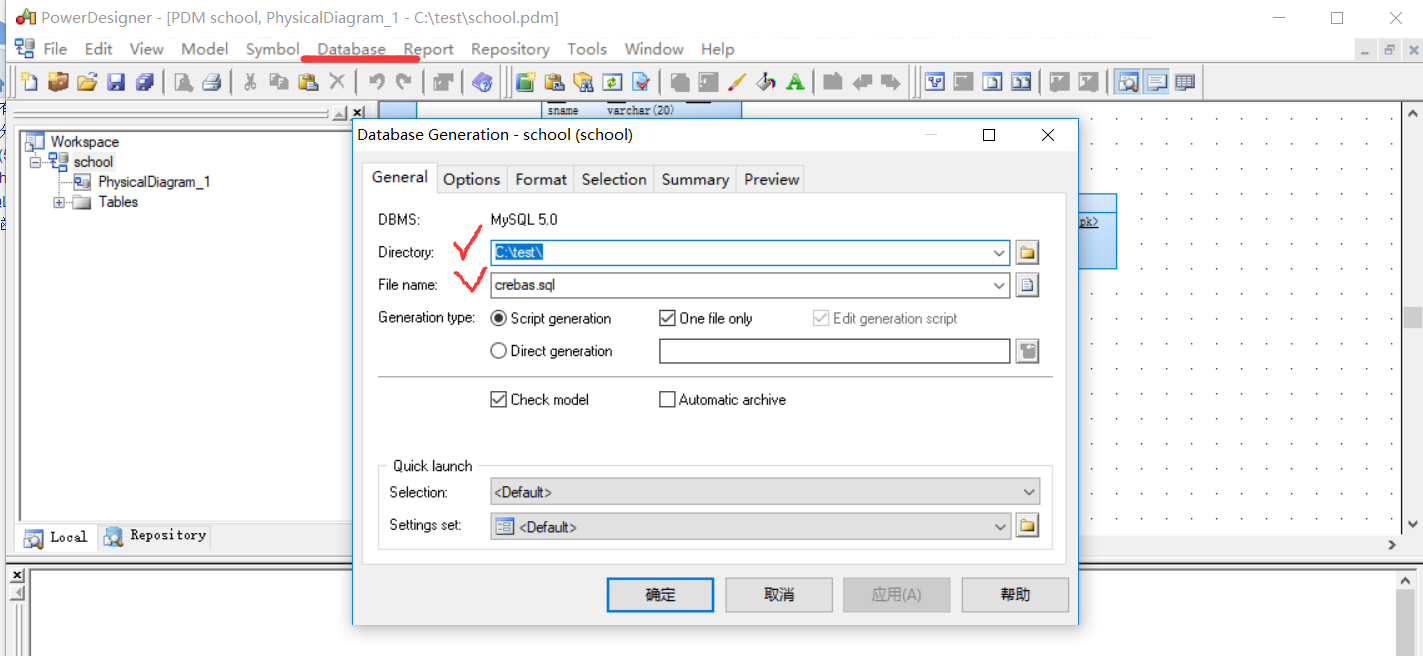Open the Quick launch Selection dropdown
Image resolution: width=1423 pixels, height=656 pixels.
tap(1029, 492)
